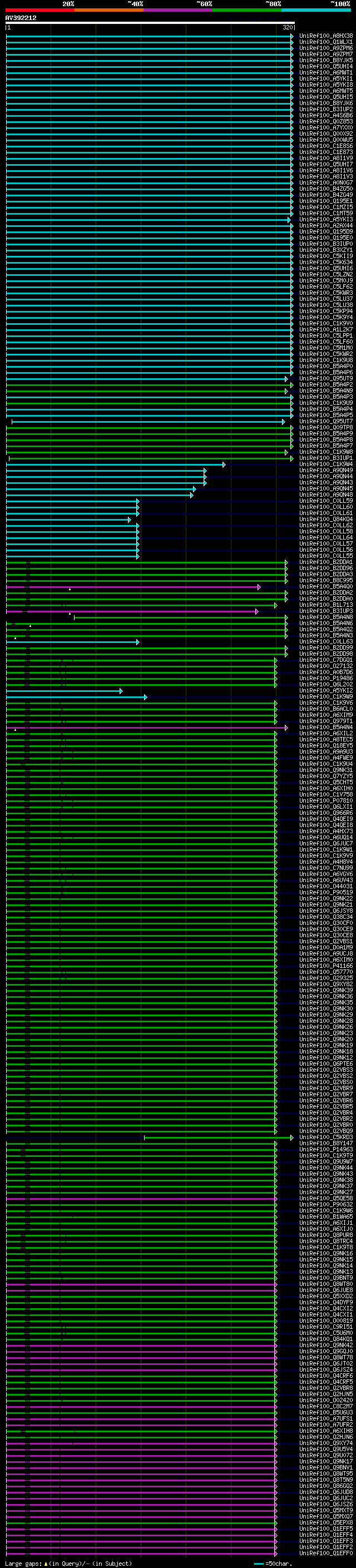The width and height of the screenshot is (356, 1568).
Task: Select the UniRef100_P07810 entry
Action: 325,801
